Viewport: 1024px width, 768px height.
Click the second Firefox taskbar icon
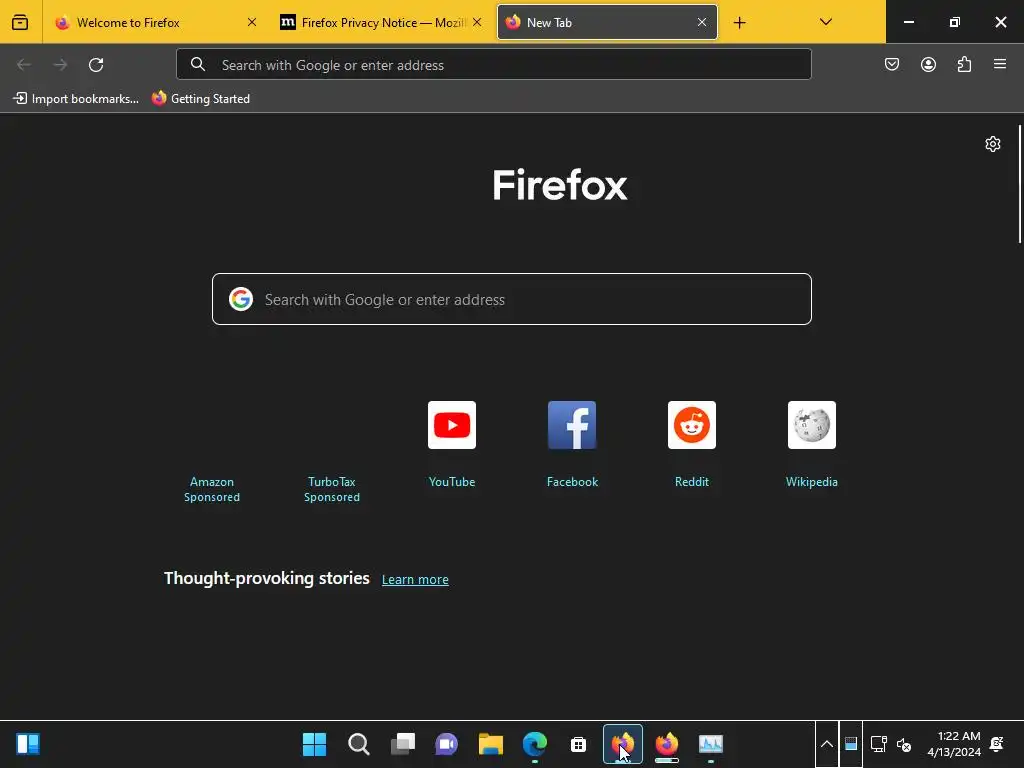[667, 744]
